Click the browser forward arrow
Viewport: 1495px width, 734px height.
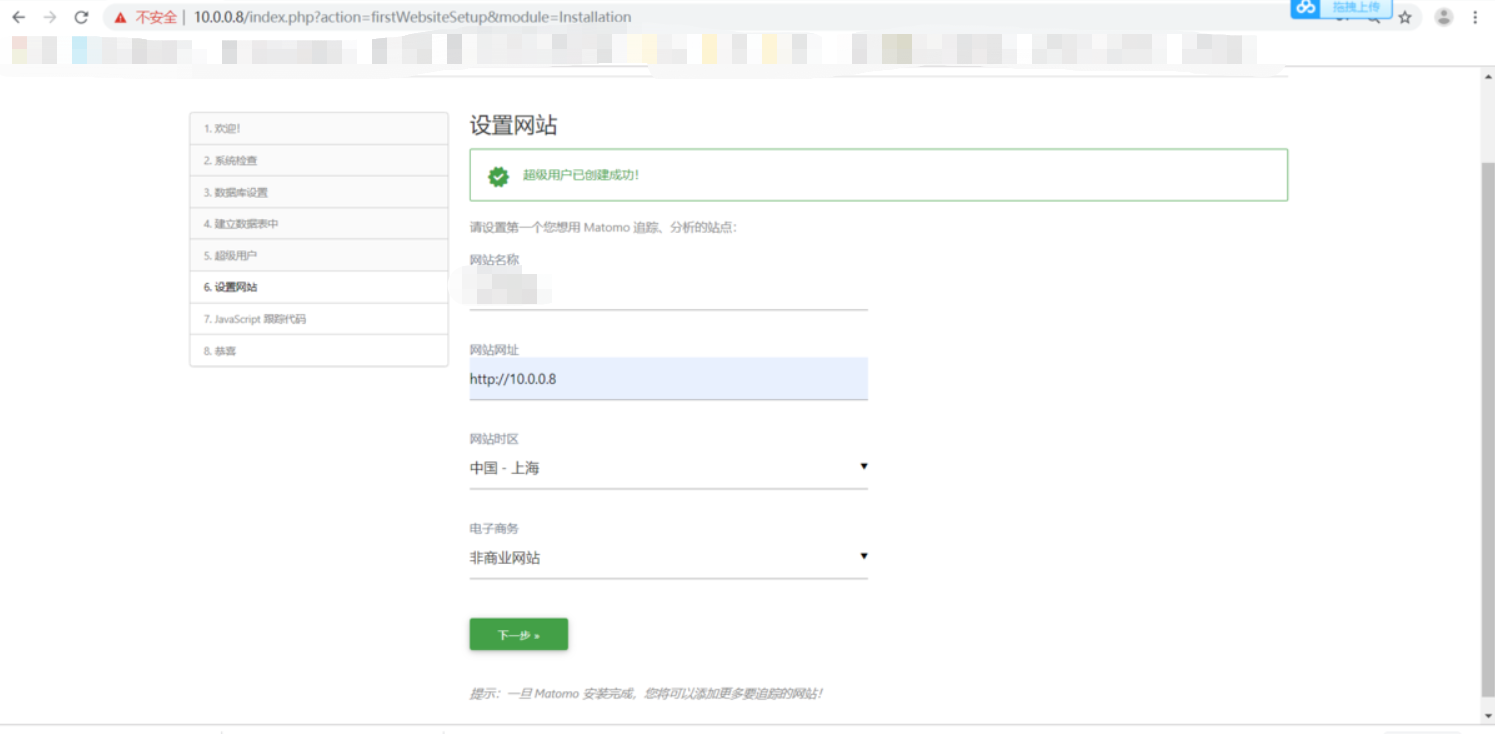(x=50, y=17)
